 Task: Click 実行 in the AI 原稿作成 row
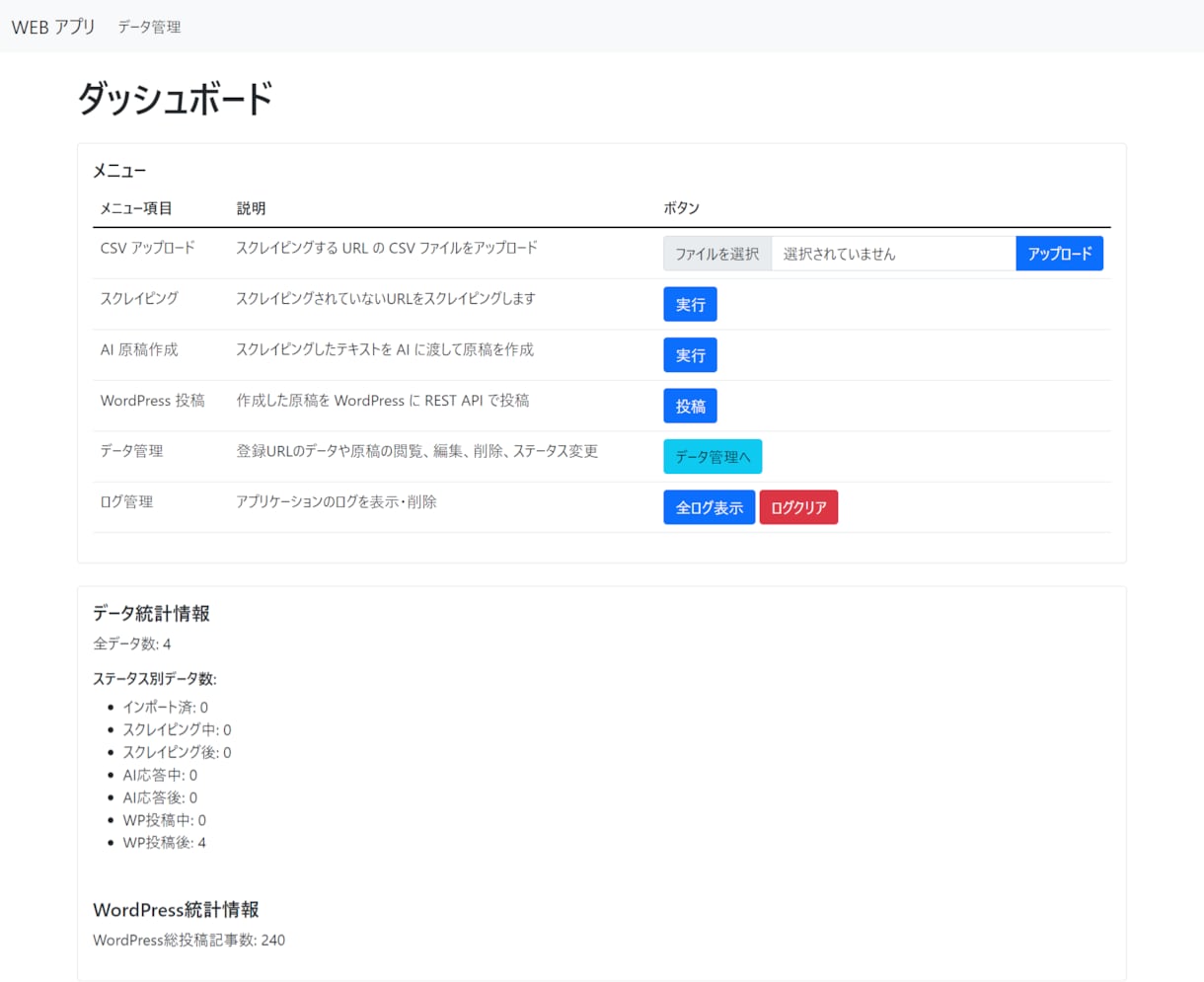(x=690, y=355)
